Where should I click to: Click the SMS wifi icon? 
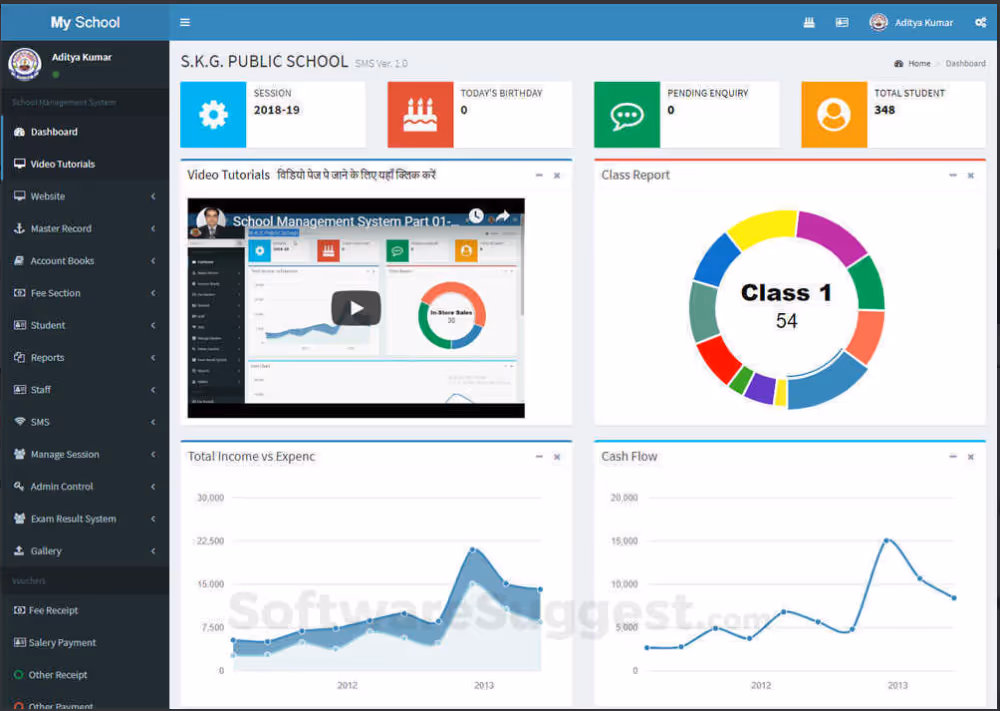(20, 421)
